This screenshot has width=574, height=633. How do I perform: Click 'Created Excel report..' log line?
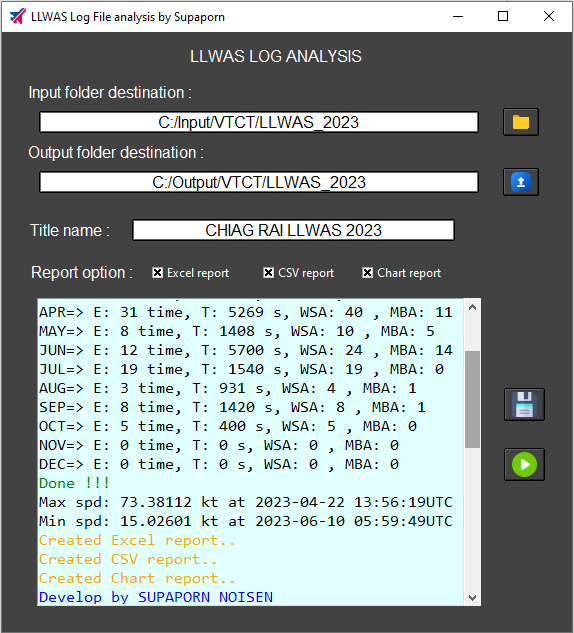pyautogui.click(x=137, y=540)
